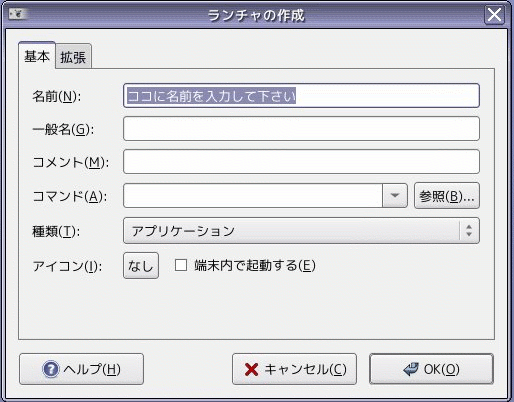Image resolution: width=514 pixels, height=402 pixels.
Task: Open help with ヘルプ(H) button
Action: (x=82, y=369)
